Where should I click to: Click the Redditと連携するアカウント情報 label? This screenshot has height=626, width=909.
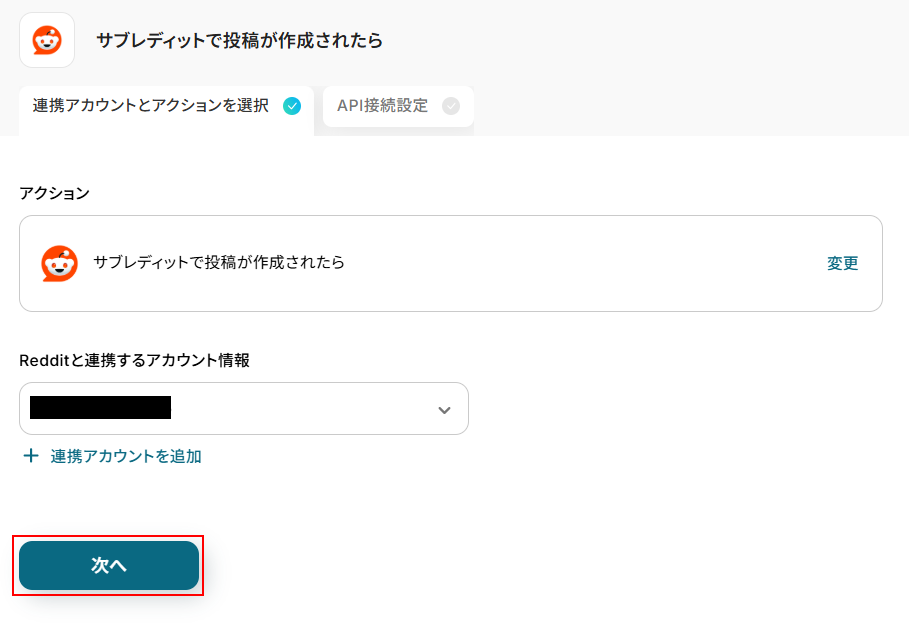tap(134, 360)
